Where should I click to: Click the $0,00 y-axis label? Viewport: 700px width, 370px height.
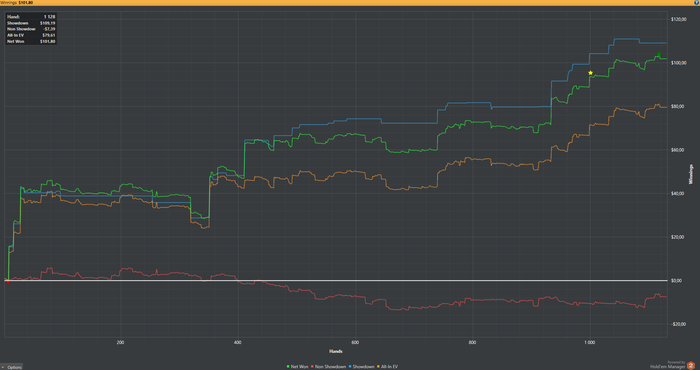coord(676,281)
